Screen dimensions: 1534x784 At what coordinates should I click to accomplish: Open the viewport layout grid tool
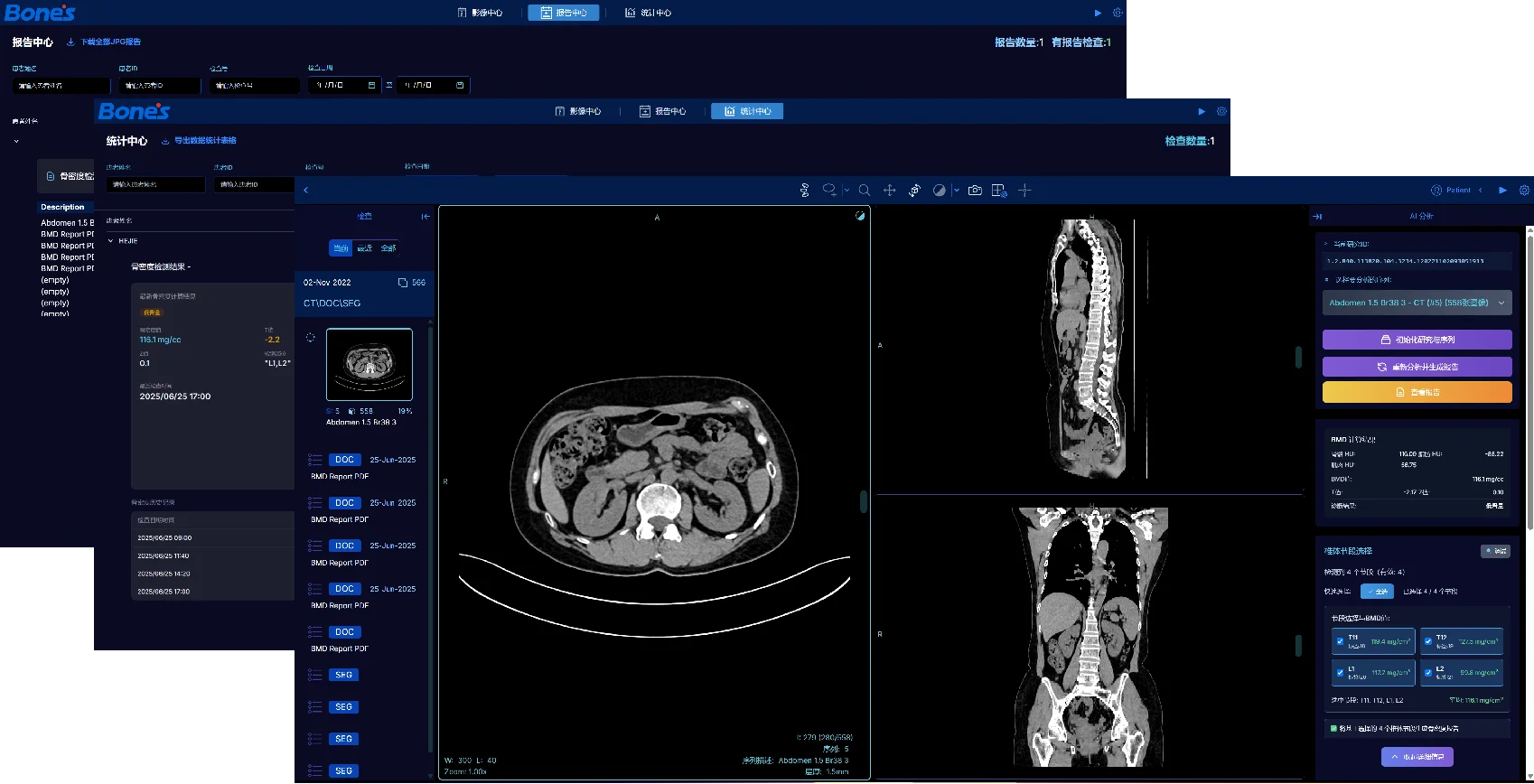pyautogui.click(x=999, y=191)
